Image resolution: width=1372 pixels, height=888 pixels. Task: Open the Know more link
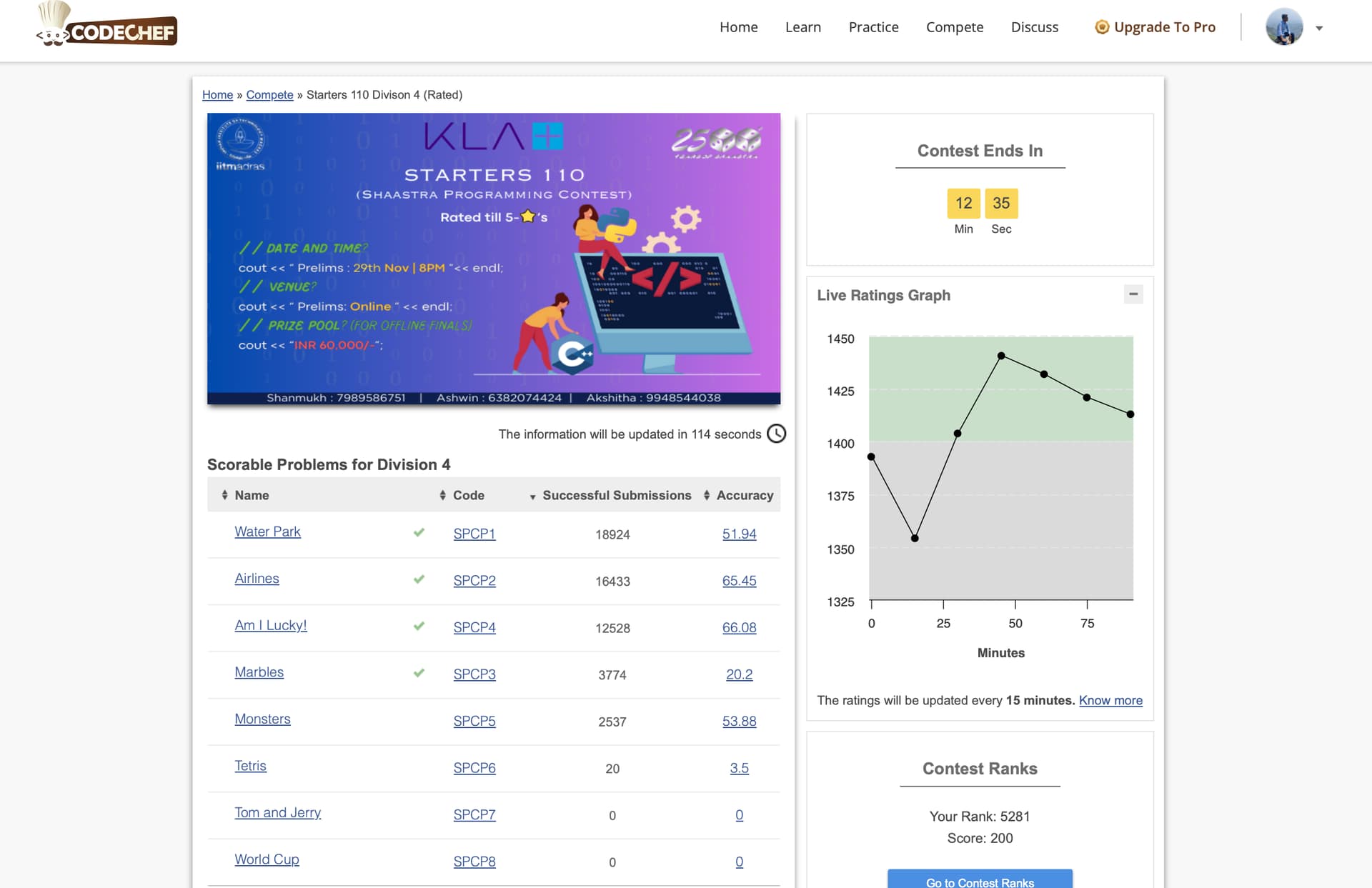(1110, 700)
